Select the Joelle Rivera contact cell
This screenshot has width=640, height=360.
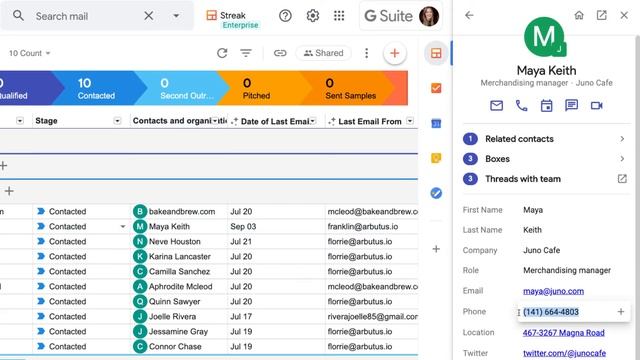click(x=178, y=316)
